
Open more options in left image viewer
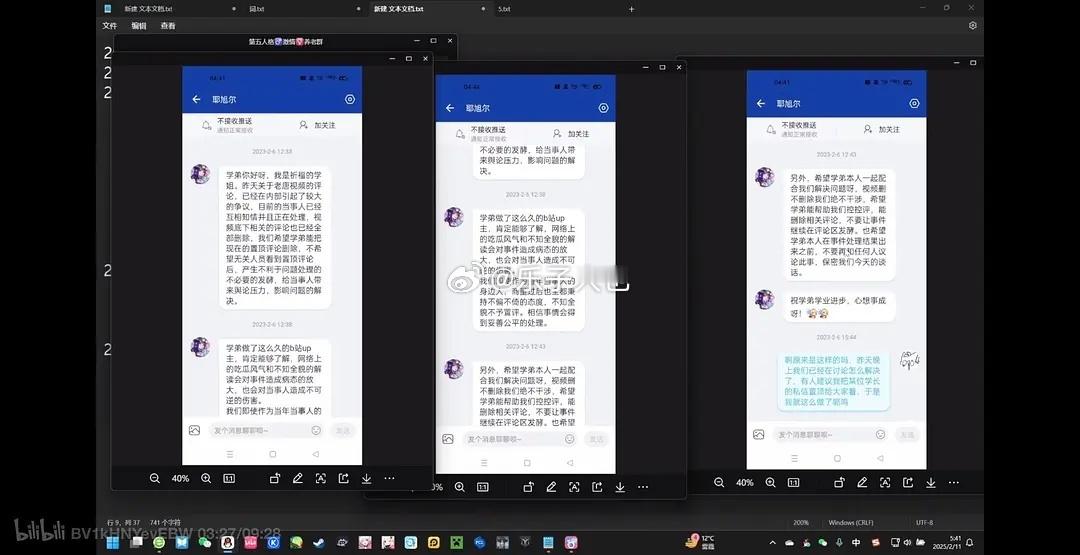click(x=389, y=479)
